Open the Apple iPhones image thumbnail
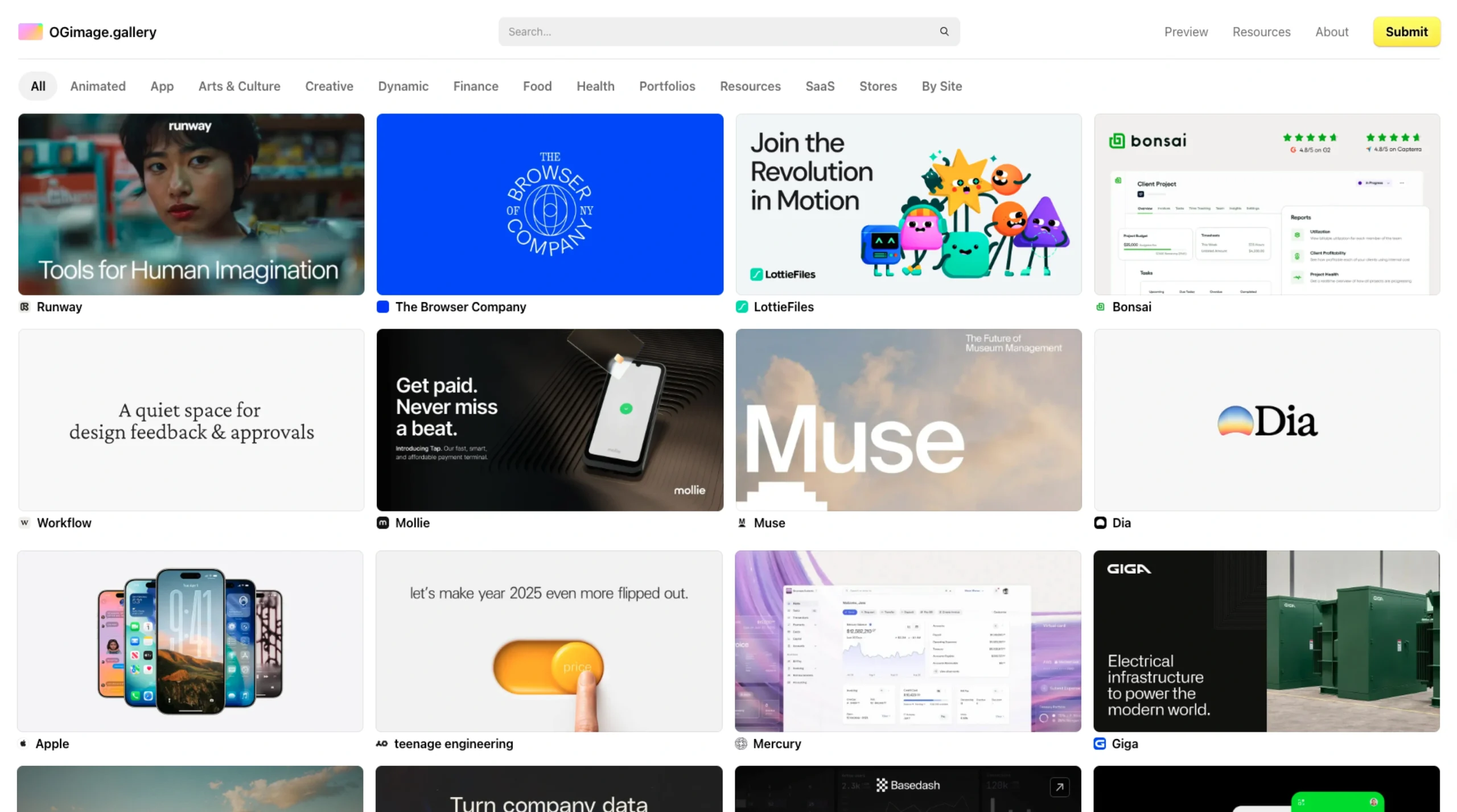 point(190,641)
